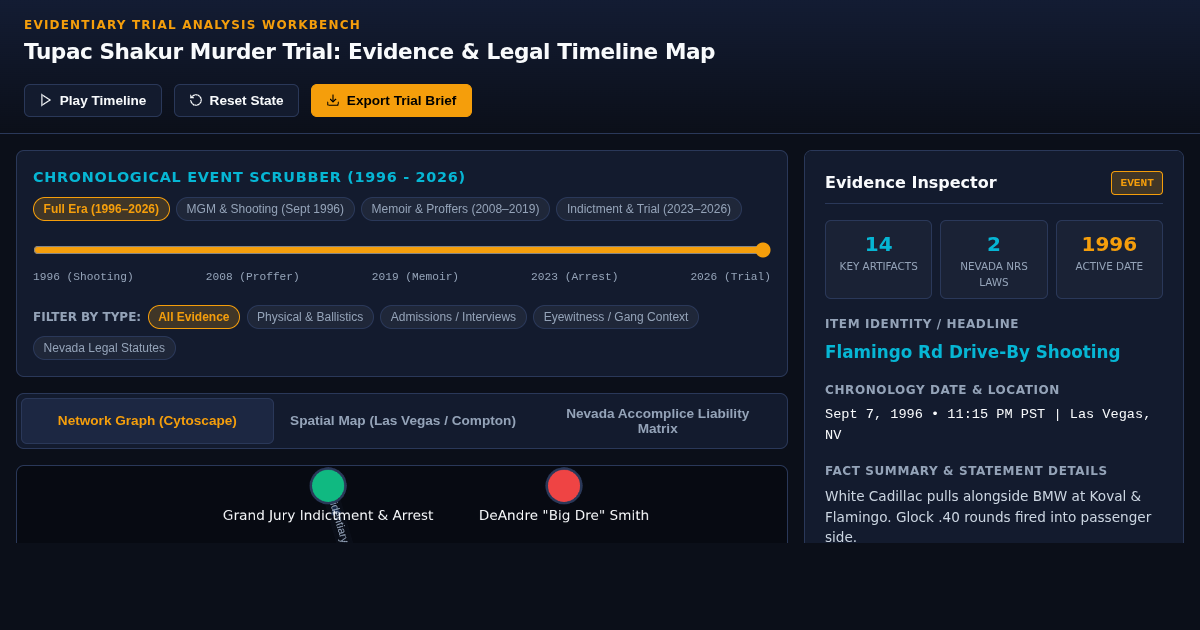Filter by Admissions / Interviews

[453, 317]
